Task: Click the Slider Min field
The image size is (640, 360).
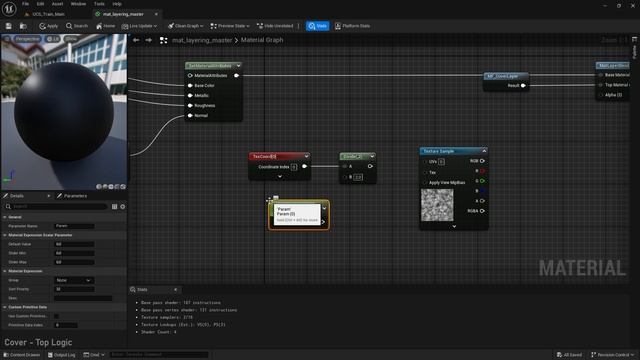Action: coord(74,253)
